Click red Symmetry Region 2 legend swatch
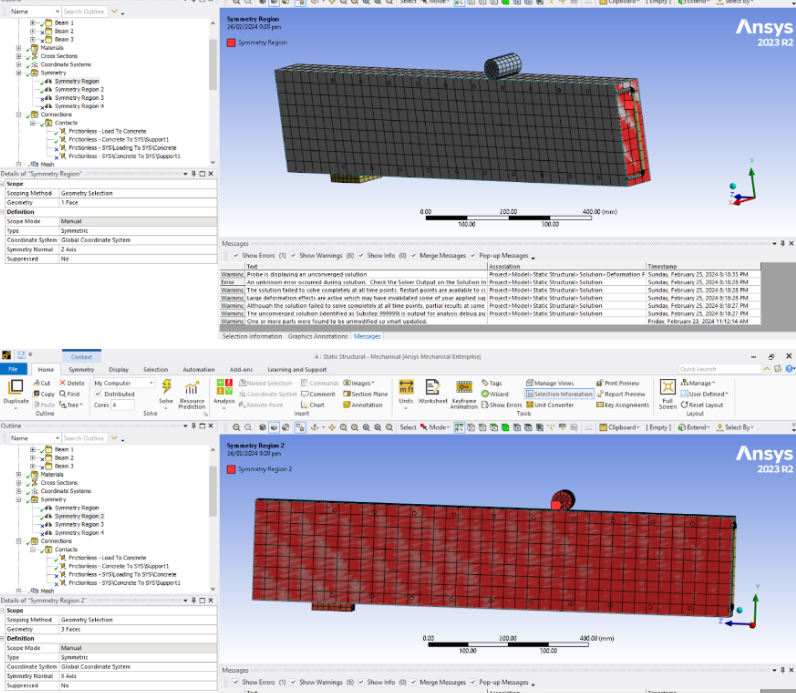The height and width of the screenshot is (693, 796). pyautogui.click(x=231, y=469)
